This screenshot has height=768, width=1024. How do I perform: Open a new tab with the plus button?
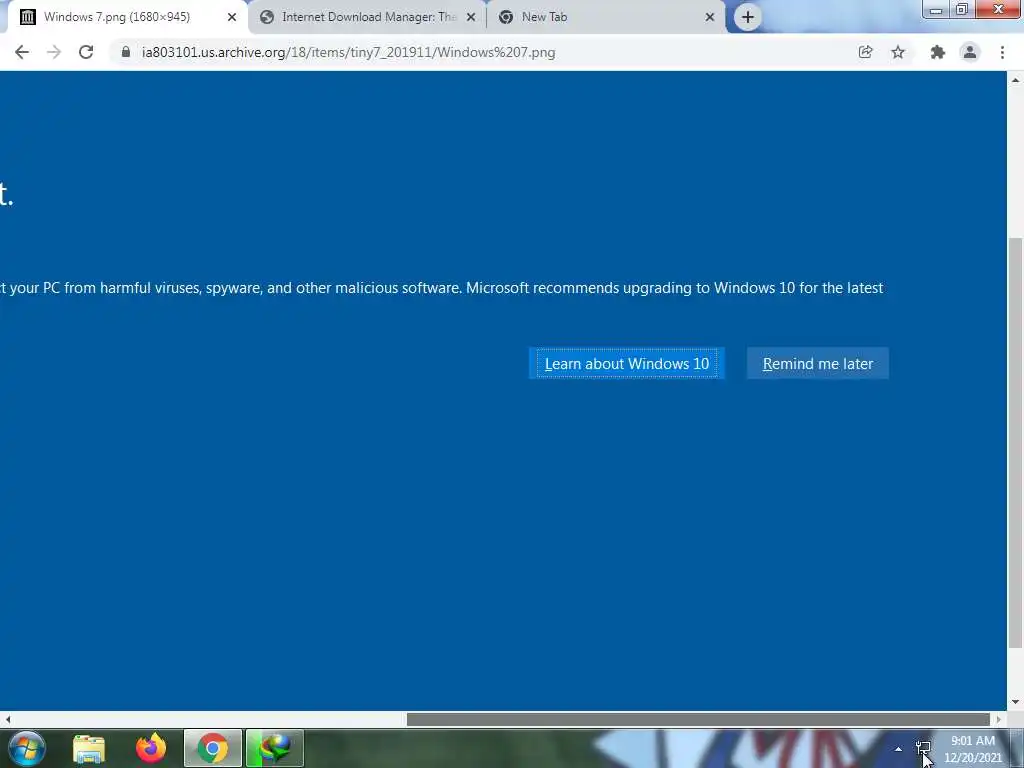point(748,17)
